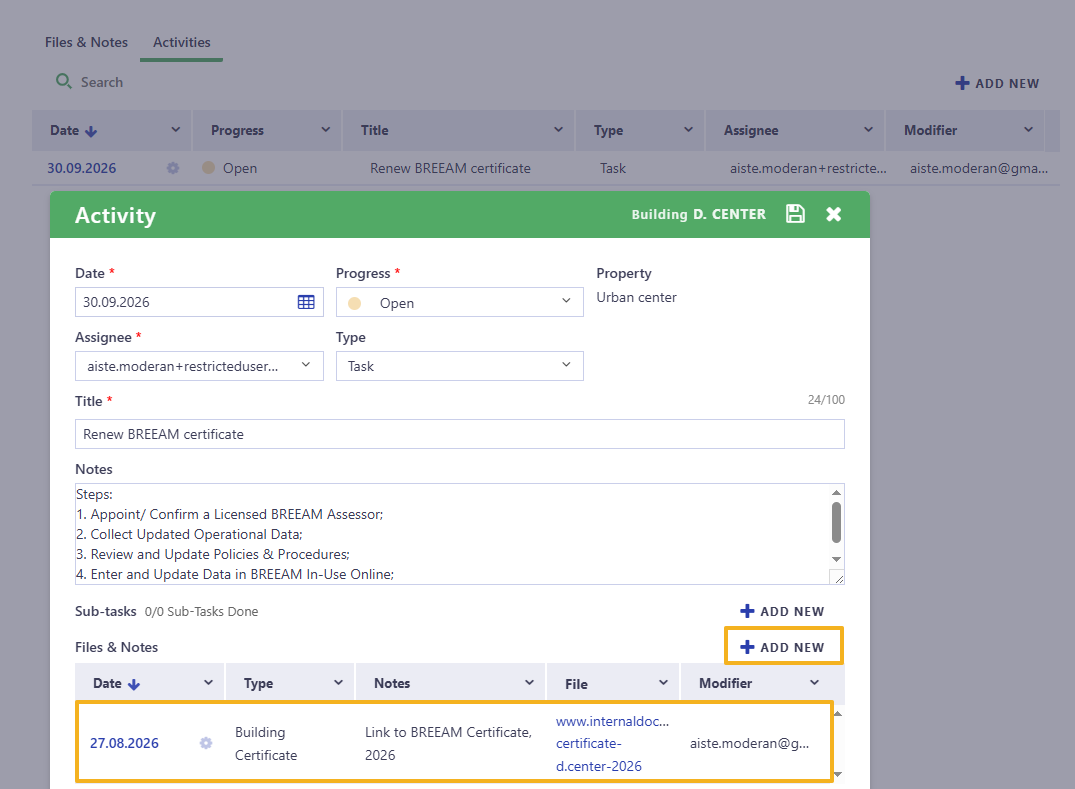1075x789 pixels.
Task: Open the internaldoc certificate-d.center-2026 link
Action: click(x=612, y=743)
